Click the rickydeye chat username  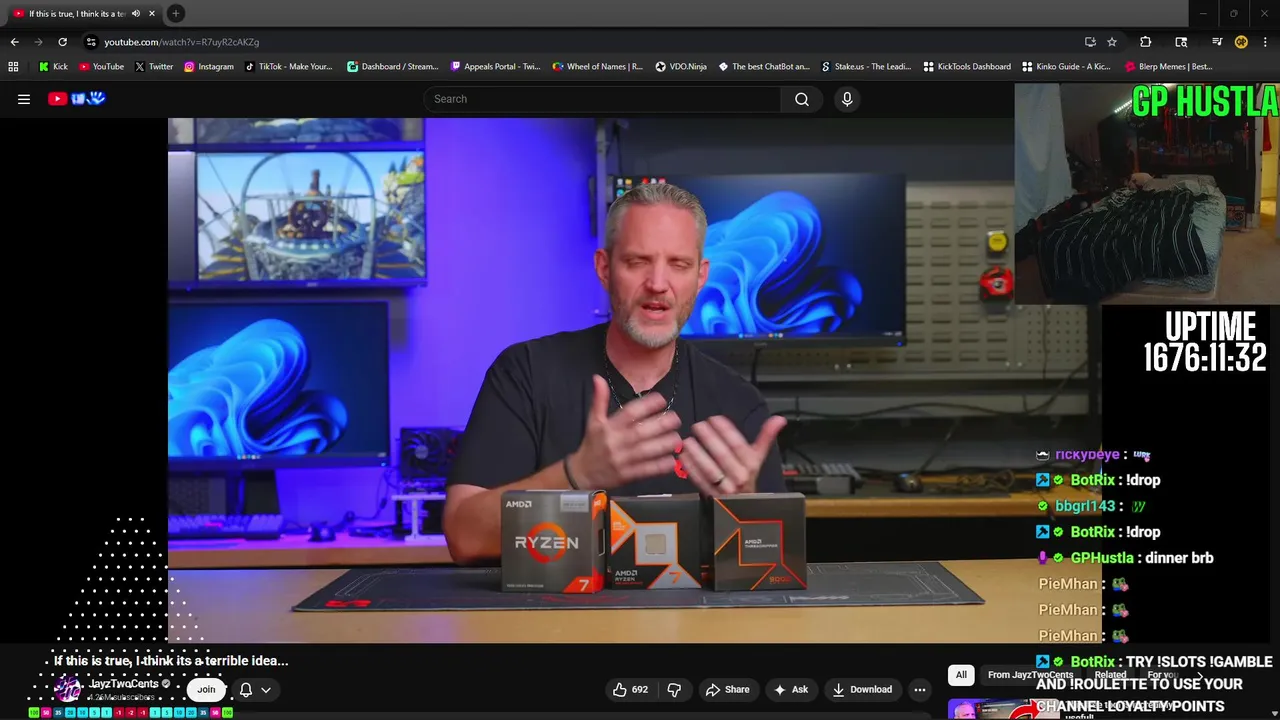(x=1087, y=454)
